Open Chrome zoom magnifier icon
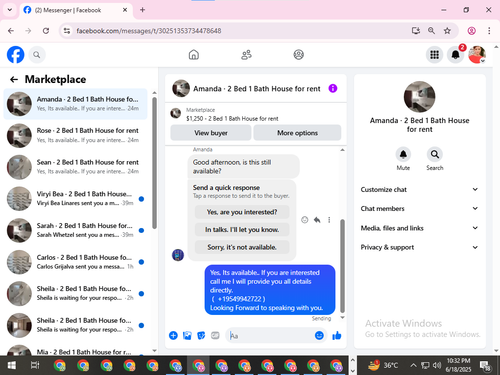500x375 pixels. (x=431, y=31)
